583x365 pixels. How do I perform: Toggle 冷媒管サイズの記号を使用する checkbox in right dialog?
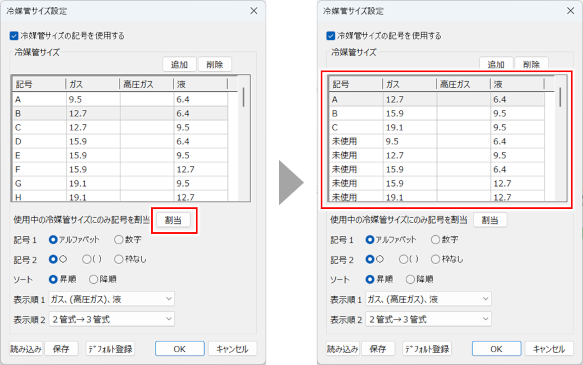[331, 36]
